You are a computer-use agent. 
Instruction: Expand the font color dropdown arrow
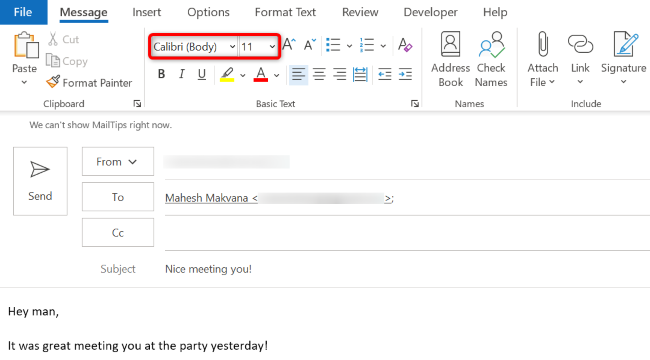pos(276,75)
